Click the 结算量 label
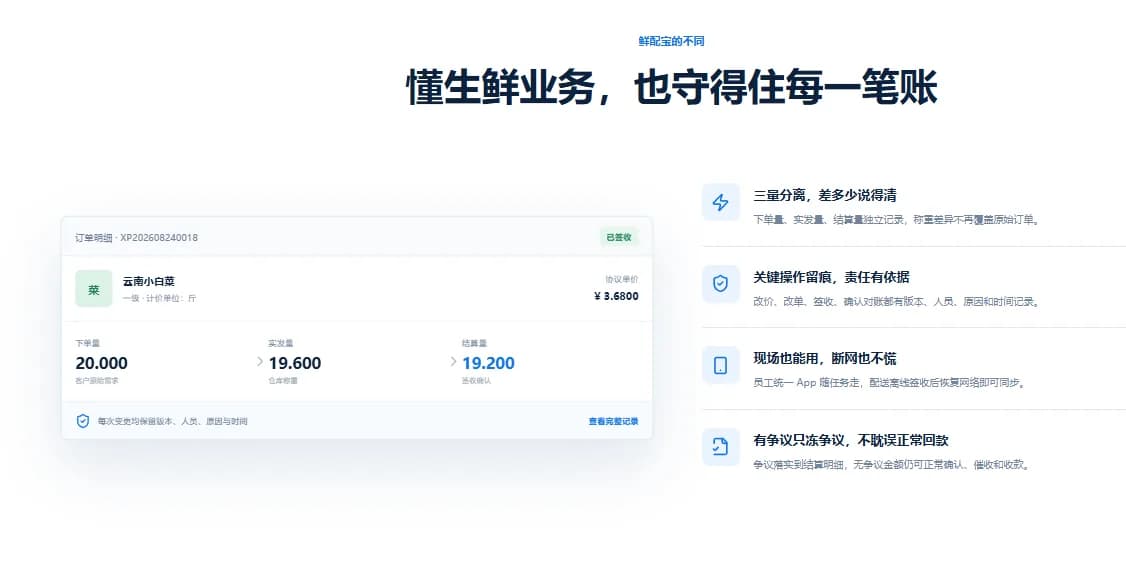1126x574 pixels. point(474,343)
